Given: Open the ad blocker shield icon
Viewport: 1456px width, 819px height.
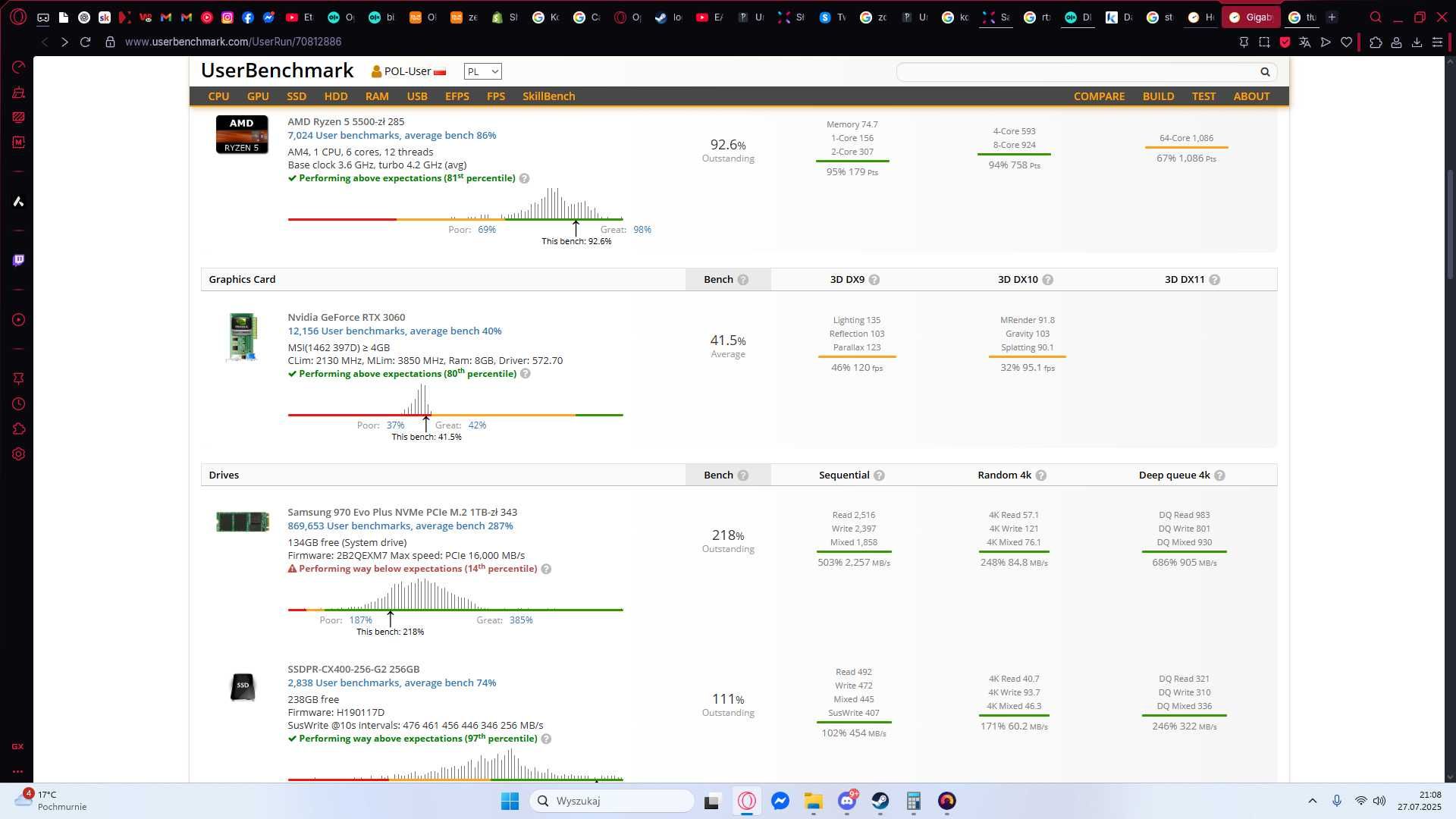Looking at the screenshot, I should pos(1285,42).
